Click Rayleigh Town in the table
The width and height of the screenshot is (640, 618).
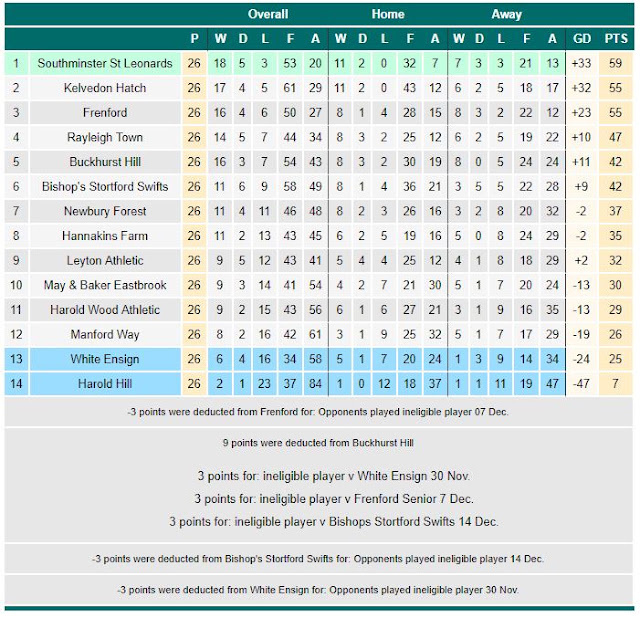(105, 137)
